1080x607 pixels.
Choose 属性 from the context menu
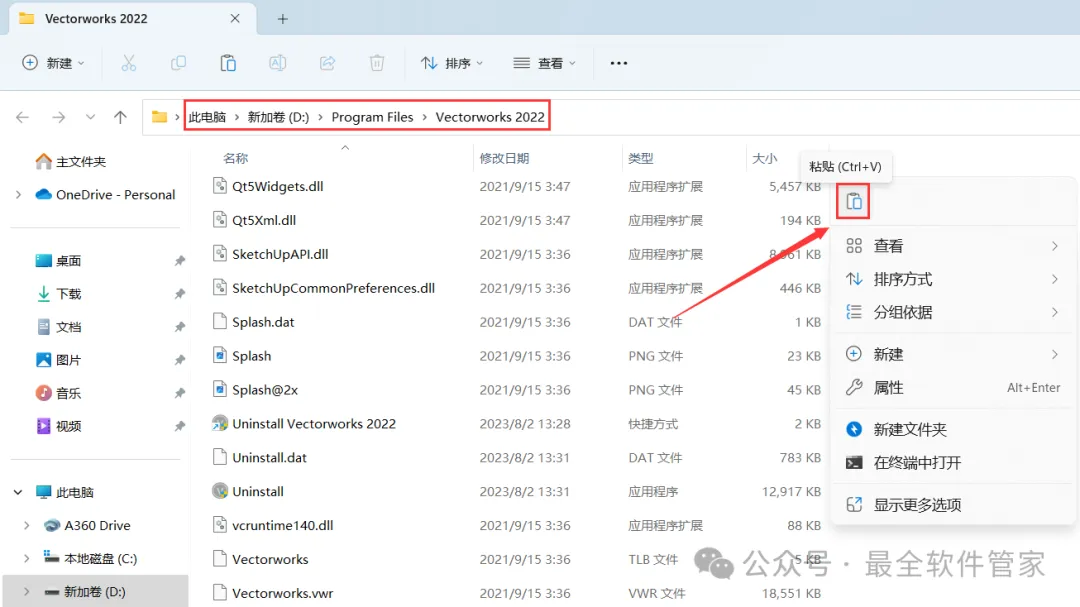click(x=953, y=388)
